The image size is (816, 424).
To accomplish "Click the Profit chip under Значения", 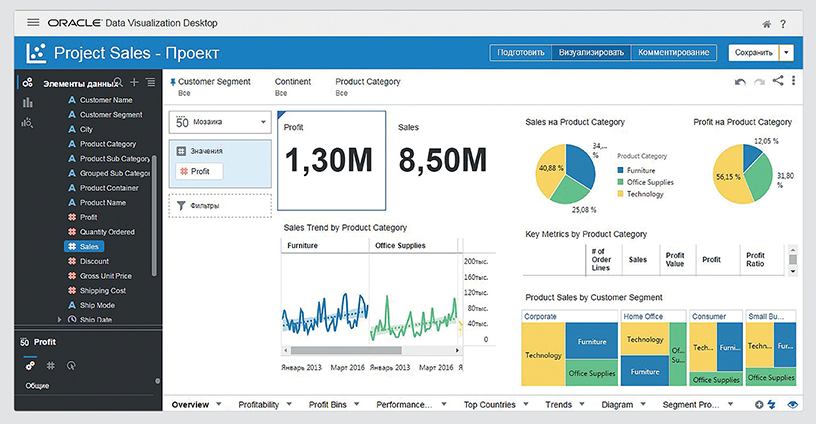I will (x=199, y=171).
